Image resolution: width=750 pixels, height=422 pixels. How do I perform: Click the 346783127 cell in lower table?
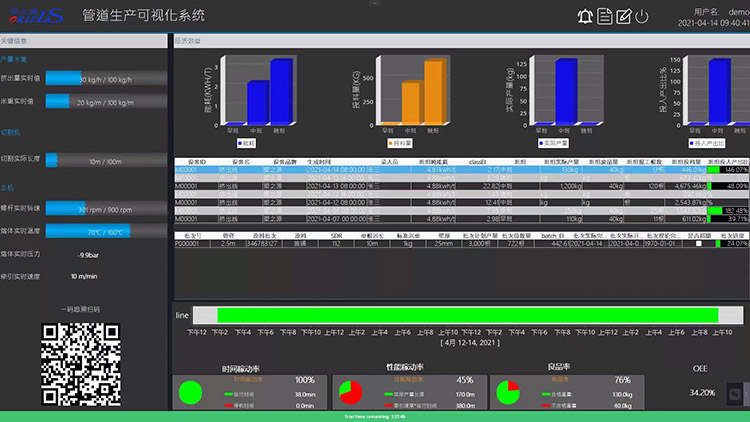pos(262,244)
